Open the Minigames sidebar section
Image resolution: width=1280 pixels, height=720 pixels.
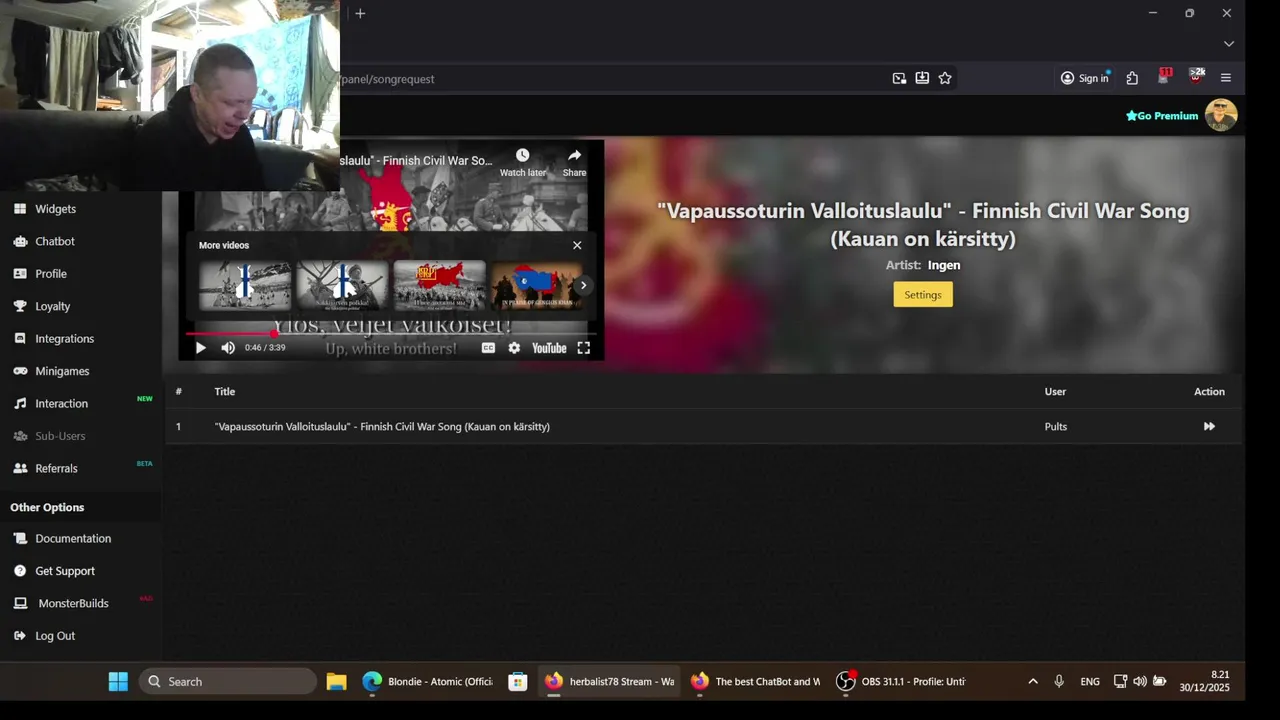point(62,371)
